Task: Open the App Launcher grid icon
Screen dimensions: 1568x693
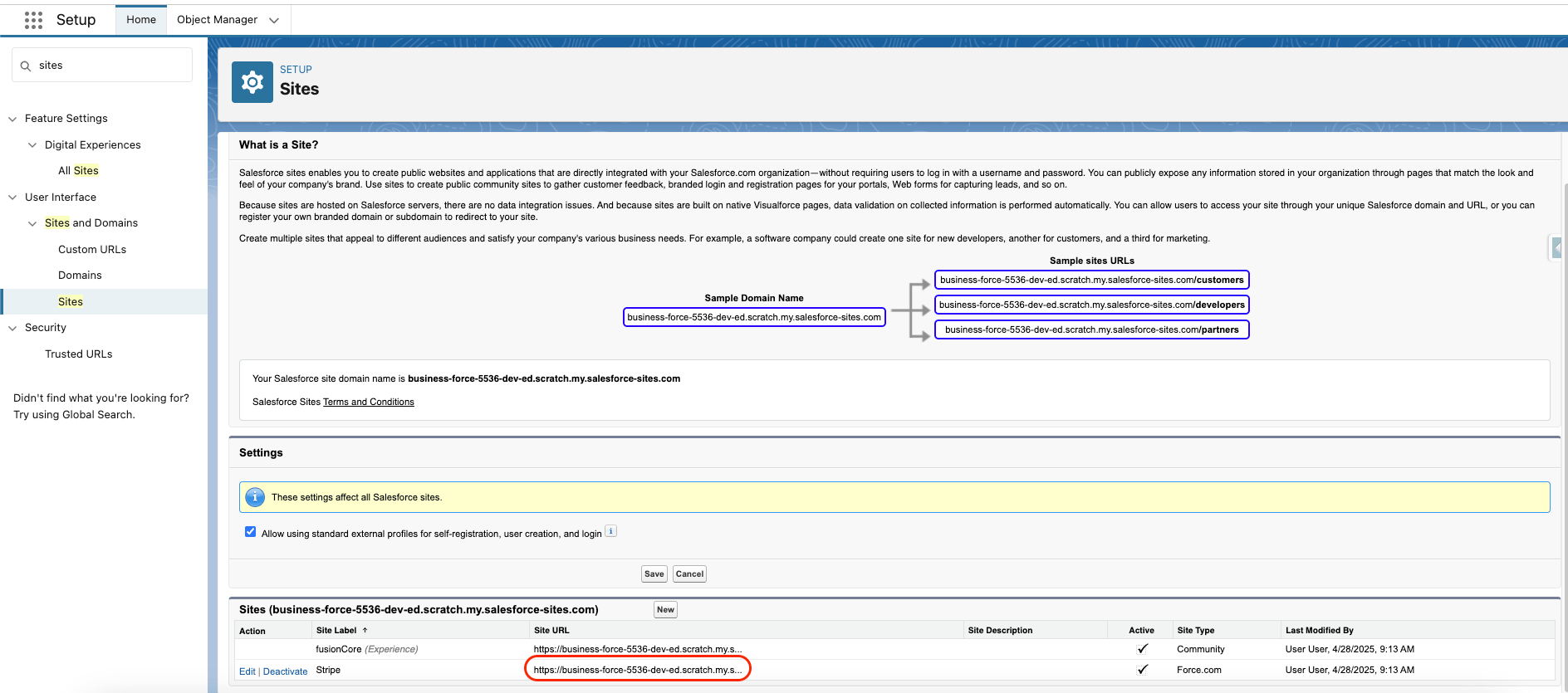Action: [x=33, y=20]
